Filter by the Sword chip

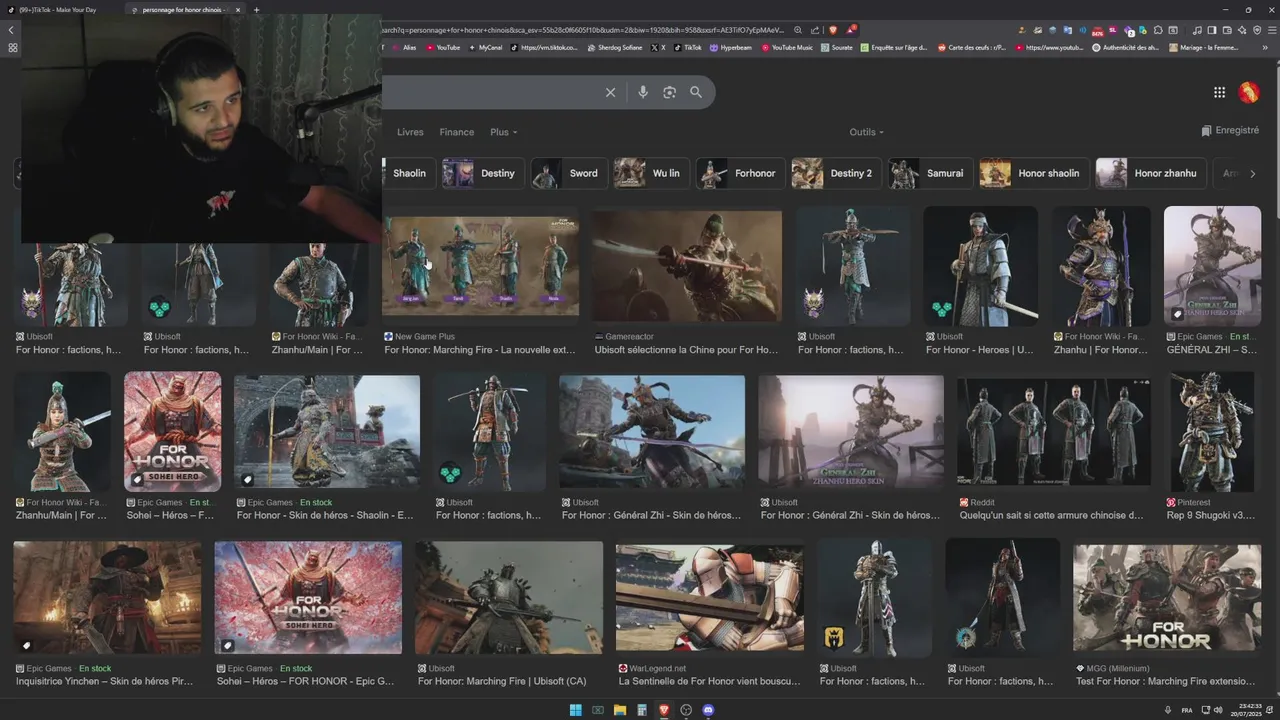click(x=568, y=173)
